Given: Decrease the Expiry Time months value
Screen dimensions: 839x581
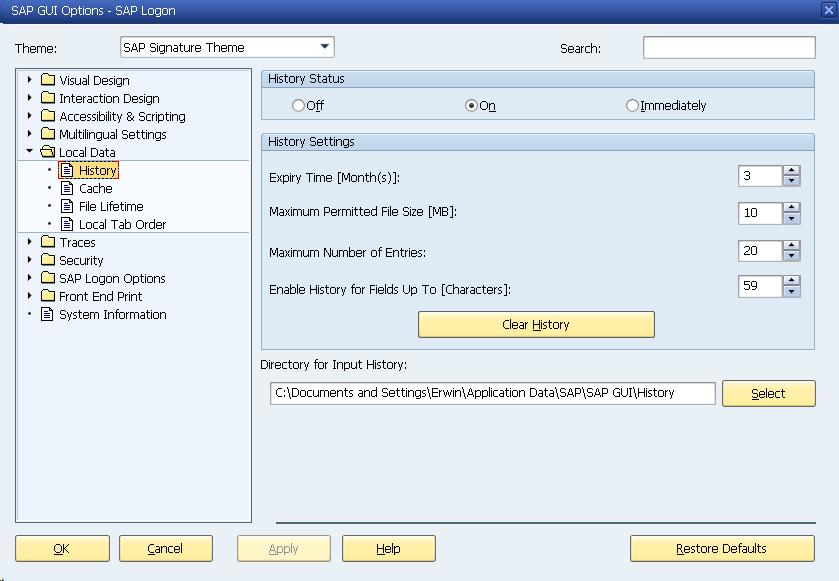Looking at the screenshot, I should click(791, 181).
